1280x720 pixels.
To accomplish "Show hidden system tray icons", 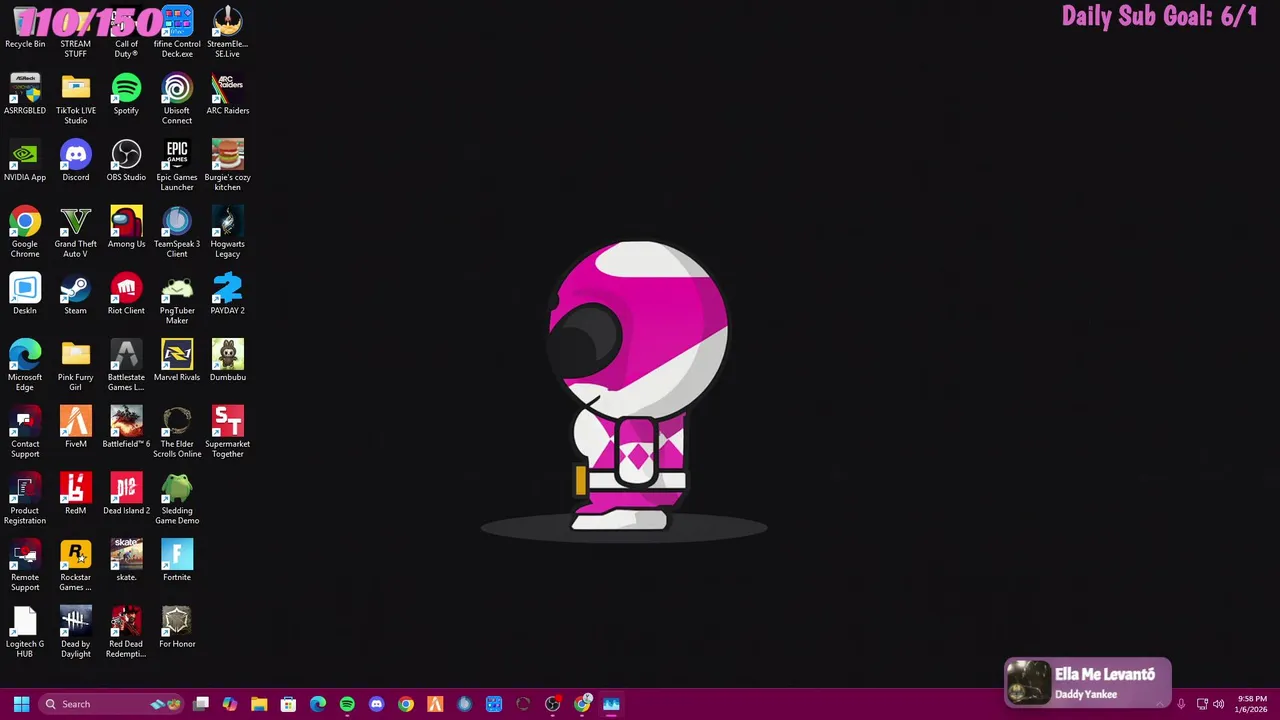I will coord(1161,704).
